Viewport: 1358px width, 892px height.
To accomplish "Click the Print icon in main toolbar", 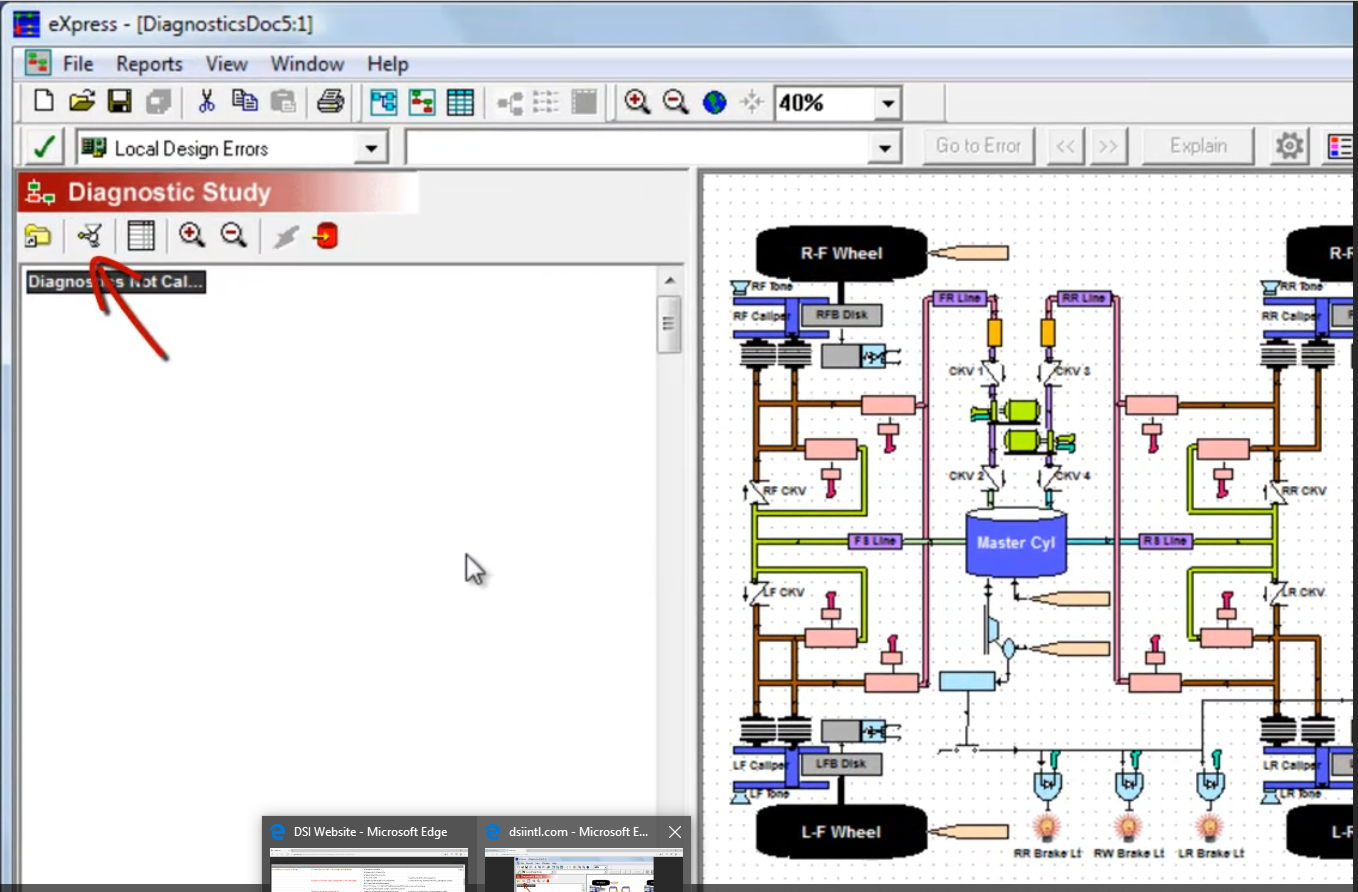I will point(331,102).
